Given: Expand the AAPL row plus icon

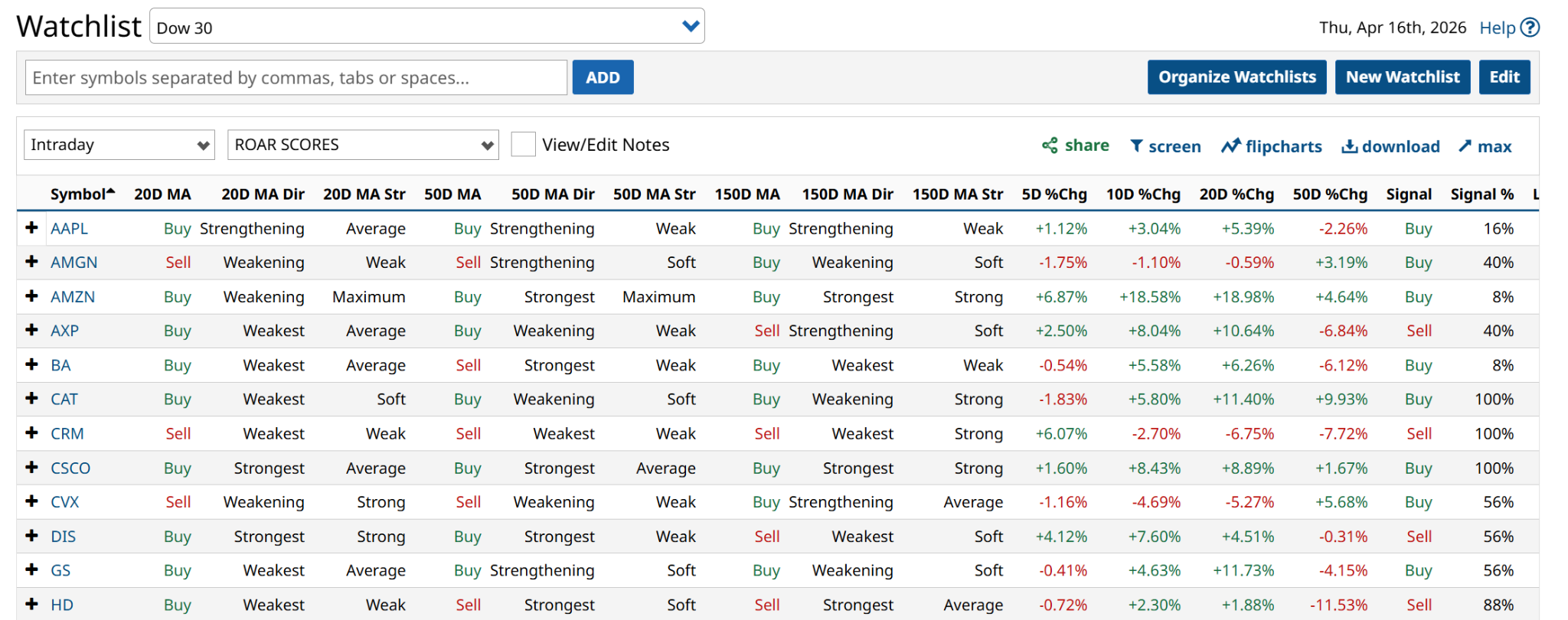Looking at the screenshot, I should pyautogui.click(x=31, y=228).
